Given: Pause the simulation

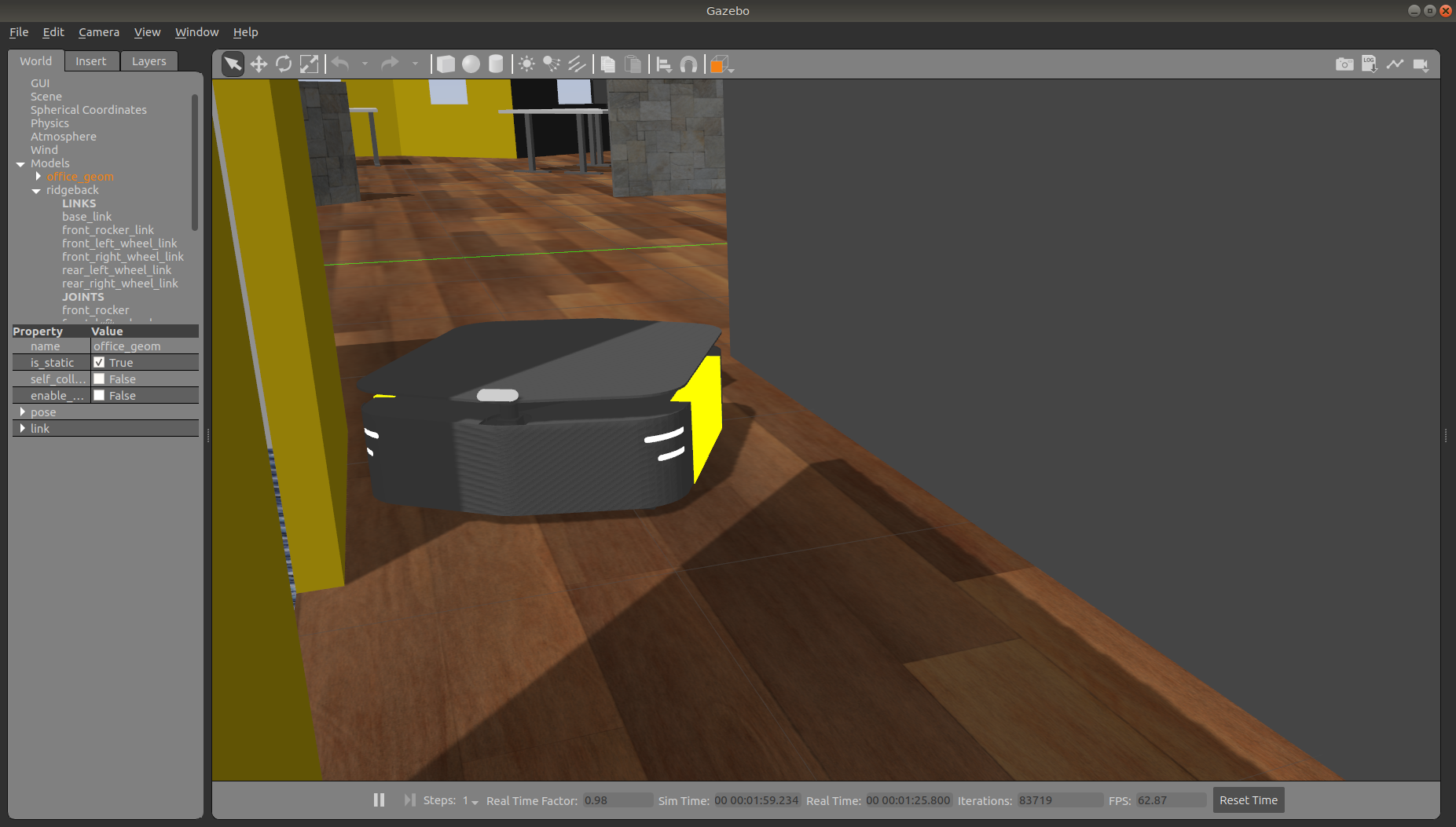Looking at the screenshot, I should pos(379,800).
